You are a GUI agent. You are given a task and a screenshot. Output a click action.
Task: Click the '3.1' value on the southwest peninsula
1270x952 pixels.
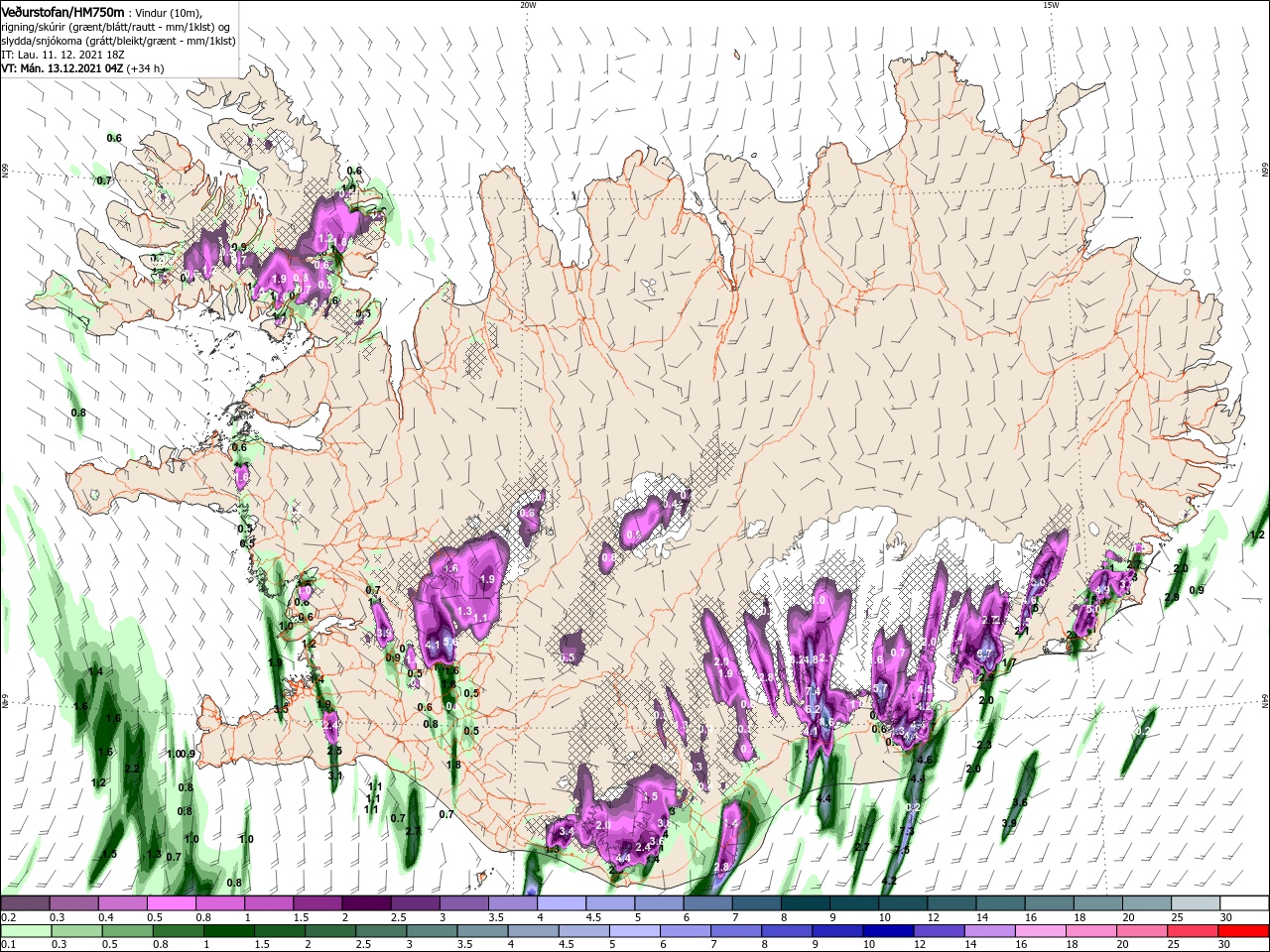335,775
